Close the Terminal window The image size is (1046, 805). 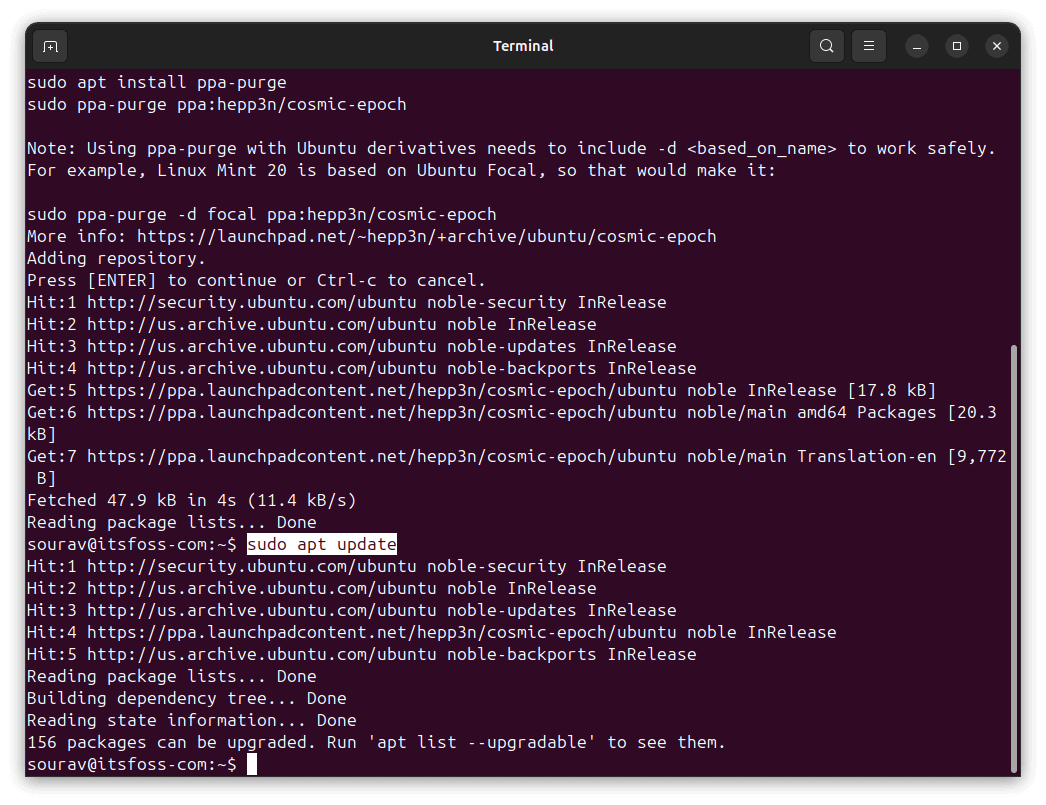point(997,46)
